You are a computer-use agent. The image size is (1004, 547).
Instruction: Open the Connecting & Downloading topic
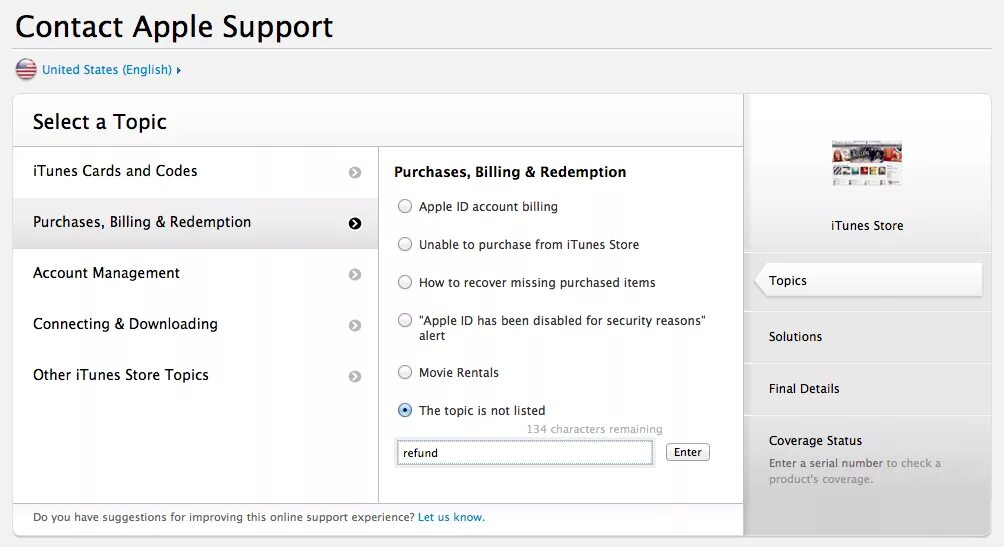click(195, 324)
